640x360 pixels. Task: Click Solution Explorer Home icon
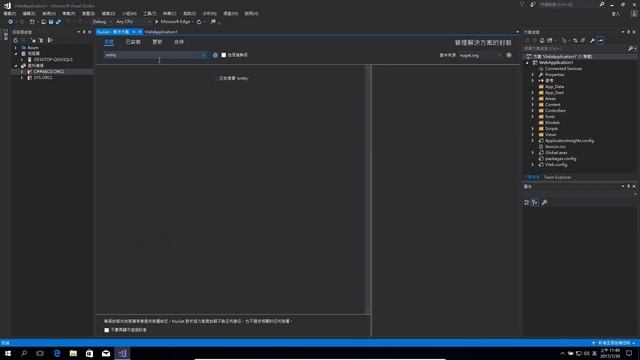[x=542, y=40]
